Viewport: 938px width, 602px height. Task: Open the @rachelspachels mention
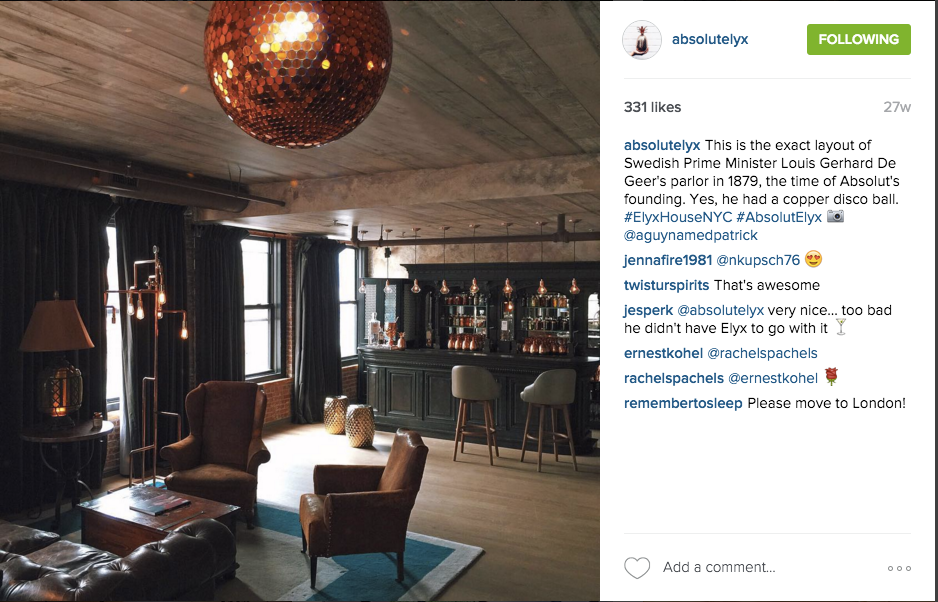[x=762, y=354]
